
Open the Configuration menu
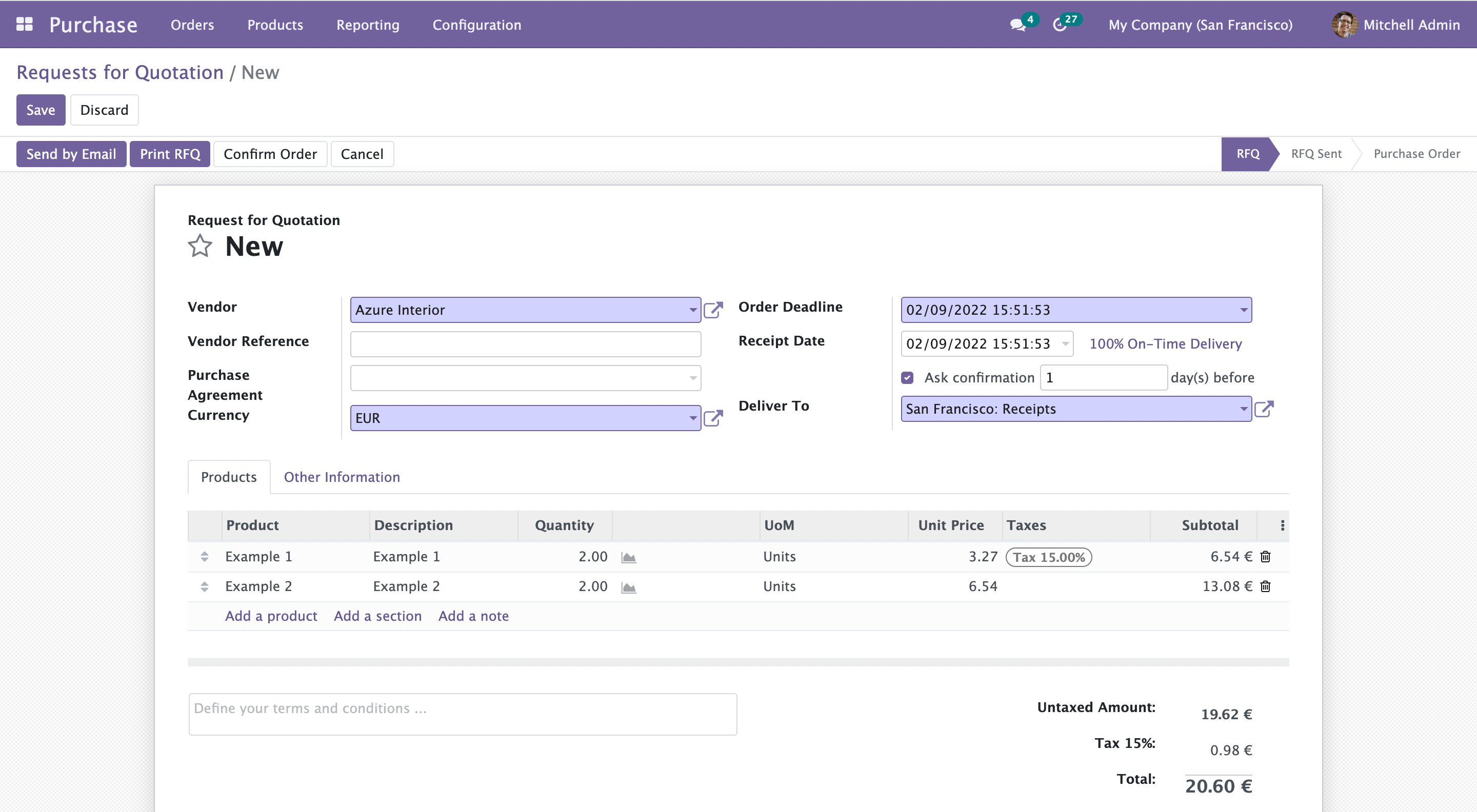tap(476, 25)
